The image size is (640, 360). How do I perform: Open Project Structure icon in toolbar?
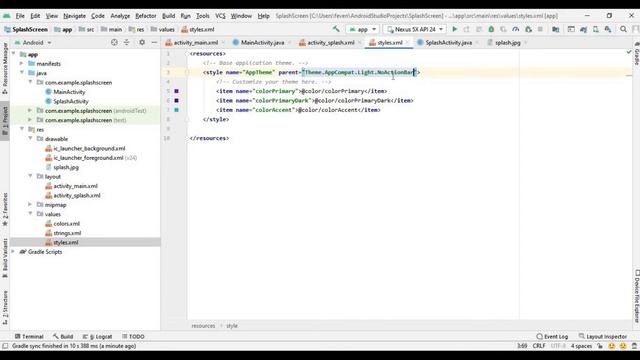coord(556,29)
